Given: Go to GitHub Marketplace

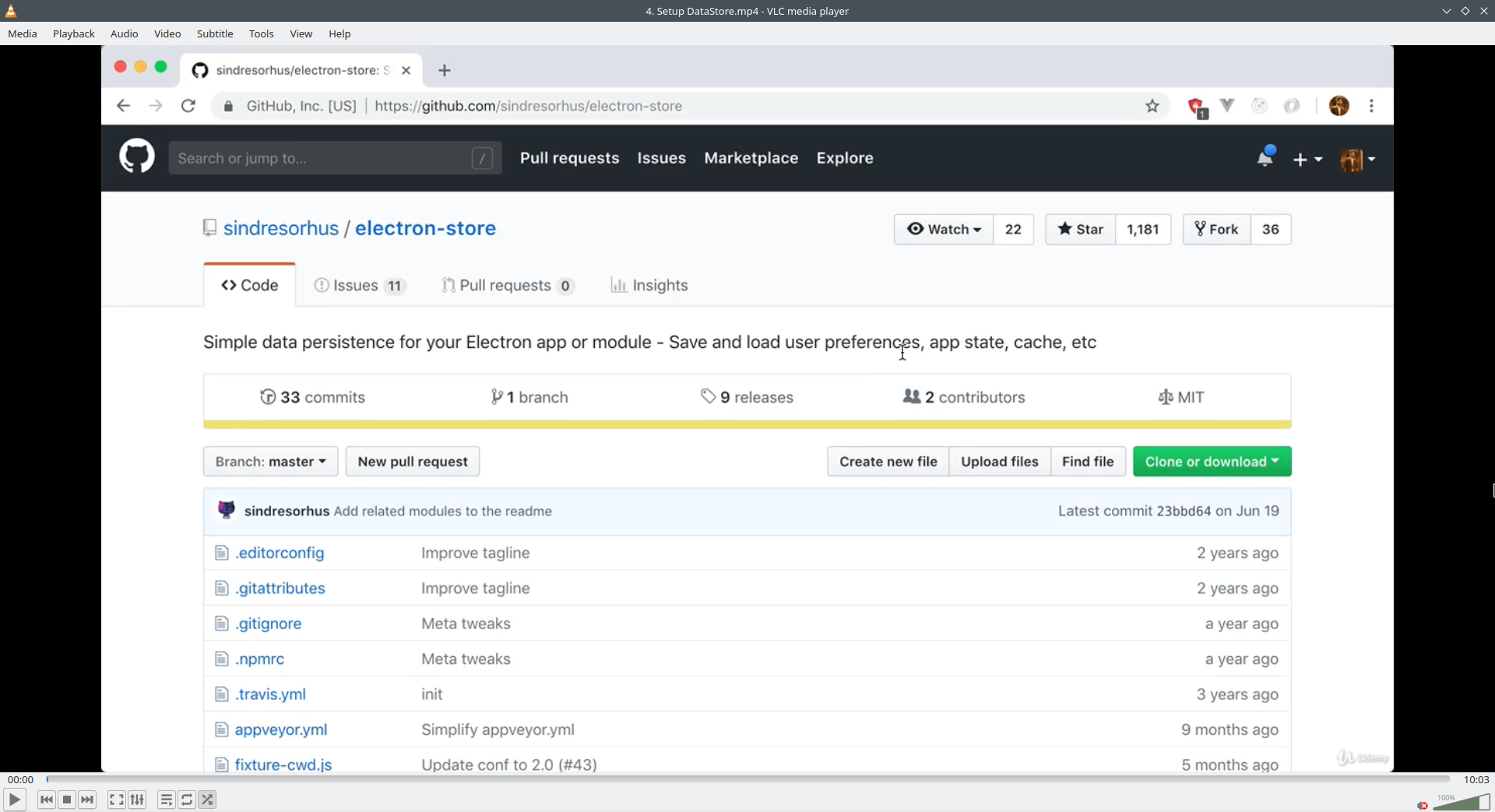Looking at the screenshot, I should pos(751,158).
